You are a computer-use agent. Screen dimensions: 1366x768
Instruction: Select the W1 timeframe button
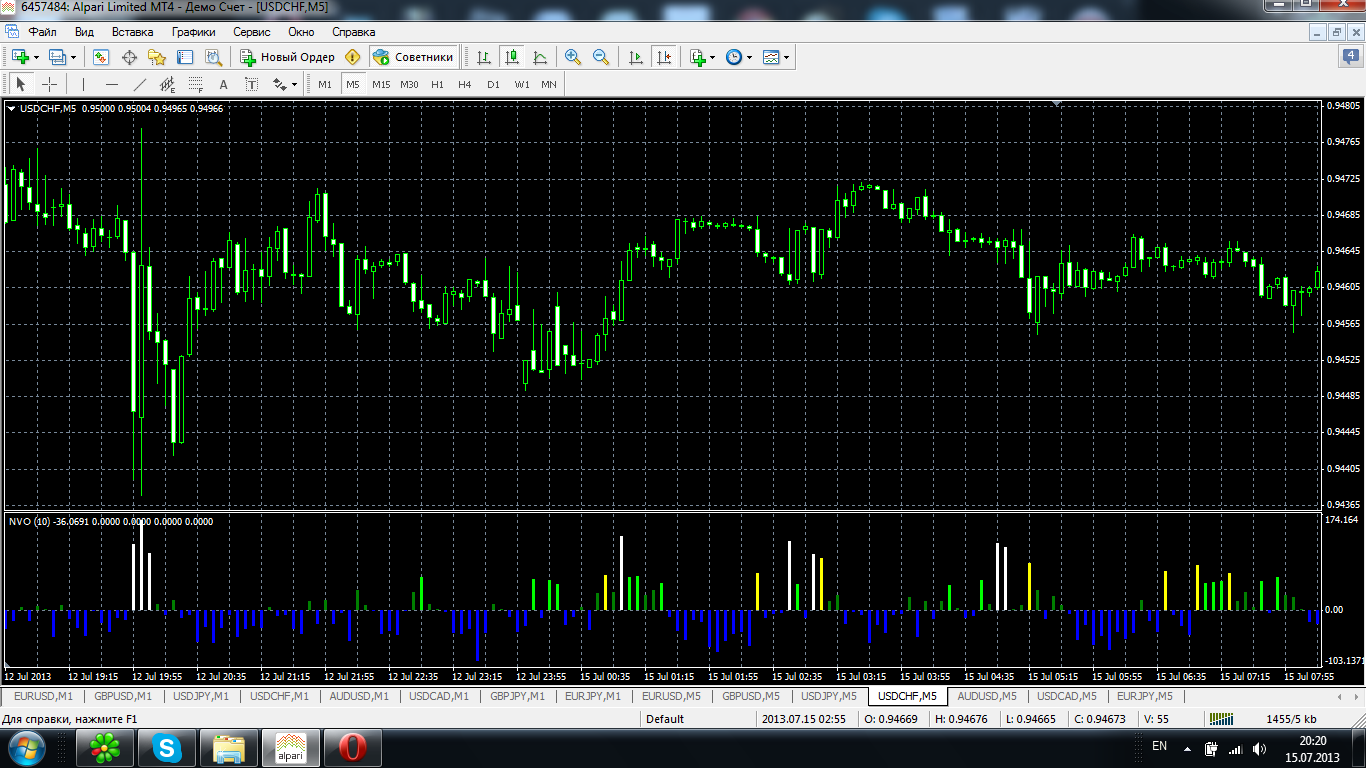pos(522,84)
